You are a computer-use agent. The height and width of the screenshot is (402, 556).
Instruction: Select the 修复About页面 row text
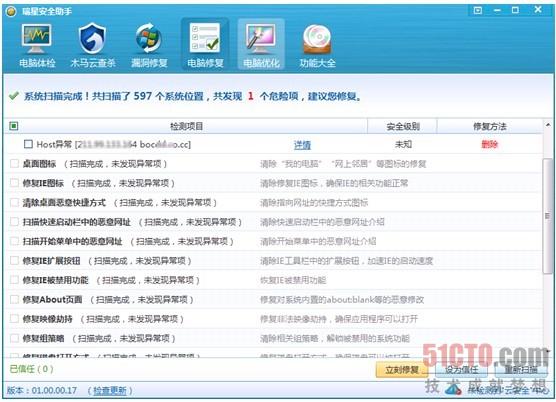click(x=52, y=300)
